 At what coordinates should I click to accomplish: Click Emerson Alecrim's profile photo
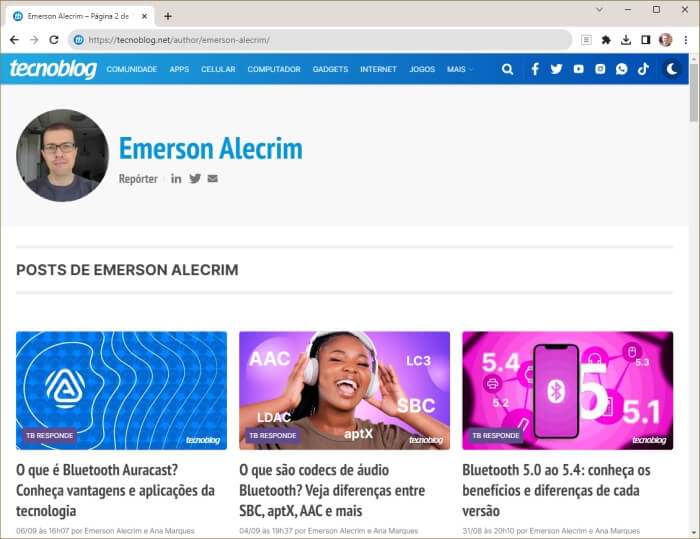(62, 155)
